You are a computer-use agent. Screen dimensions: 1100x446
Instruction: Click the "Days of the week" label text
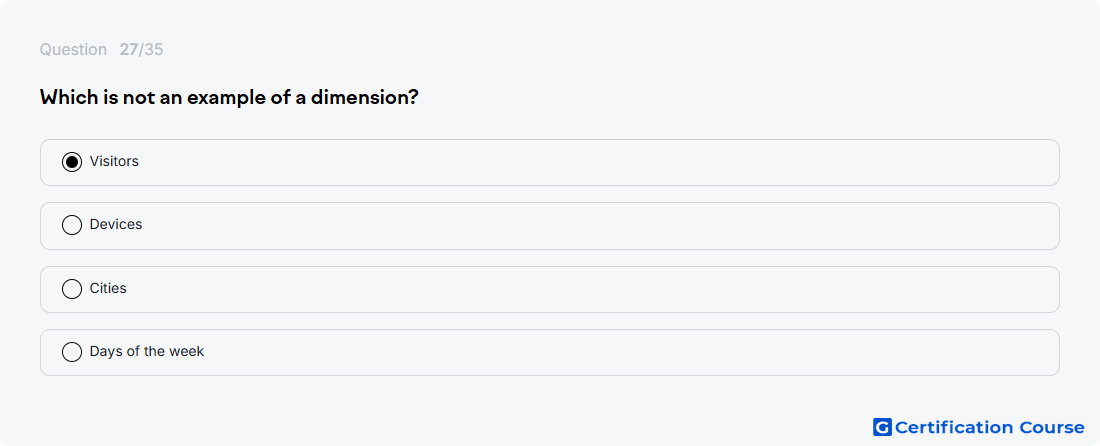coord(147,351)
